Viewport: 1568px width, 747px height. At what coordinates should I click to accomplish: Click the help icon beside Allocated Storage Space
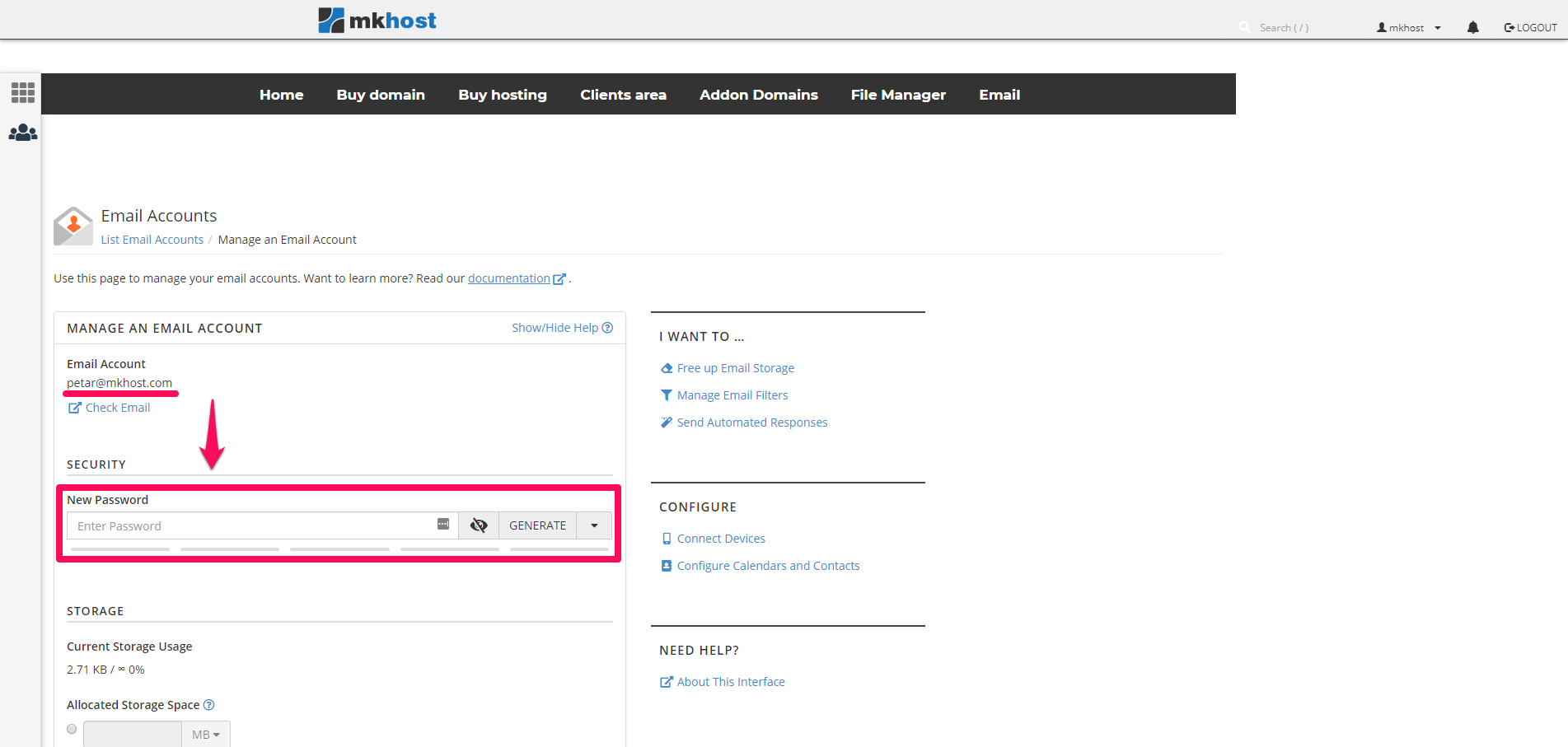point(209,705)
